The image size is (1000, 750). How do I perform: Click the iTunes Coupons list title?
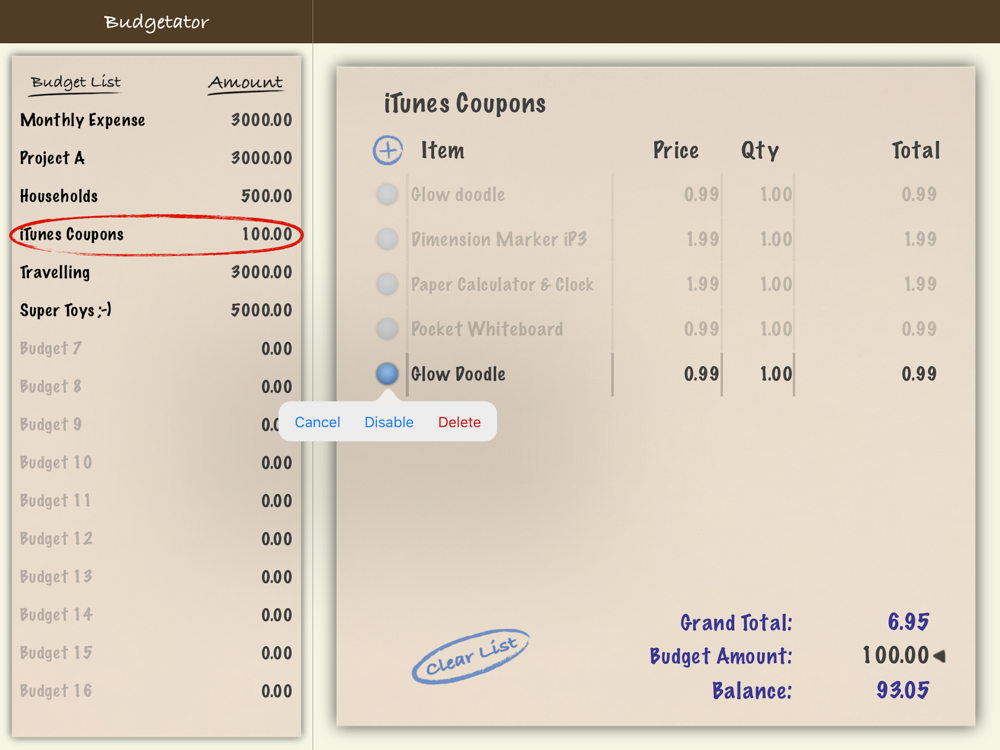pyautogui.click(x=464, y=103)
